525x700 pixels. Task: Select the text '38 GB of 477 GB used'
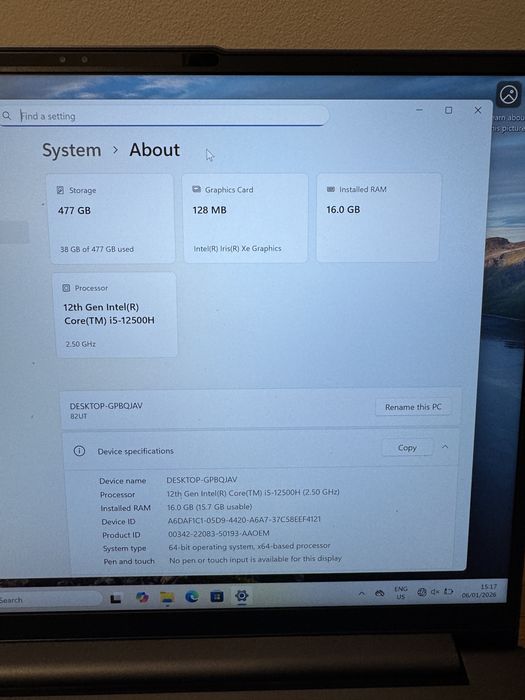97,249
